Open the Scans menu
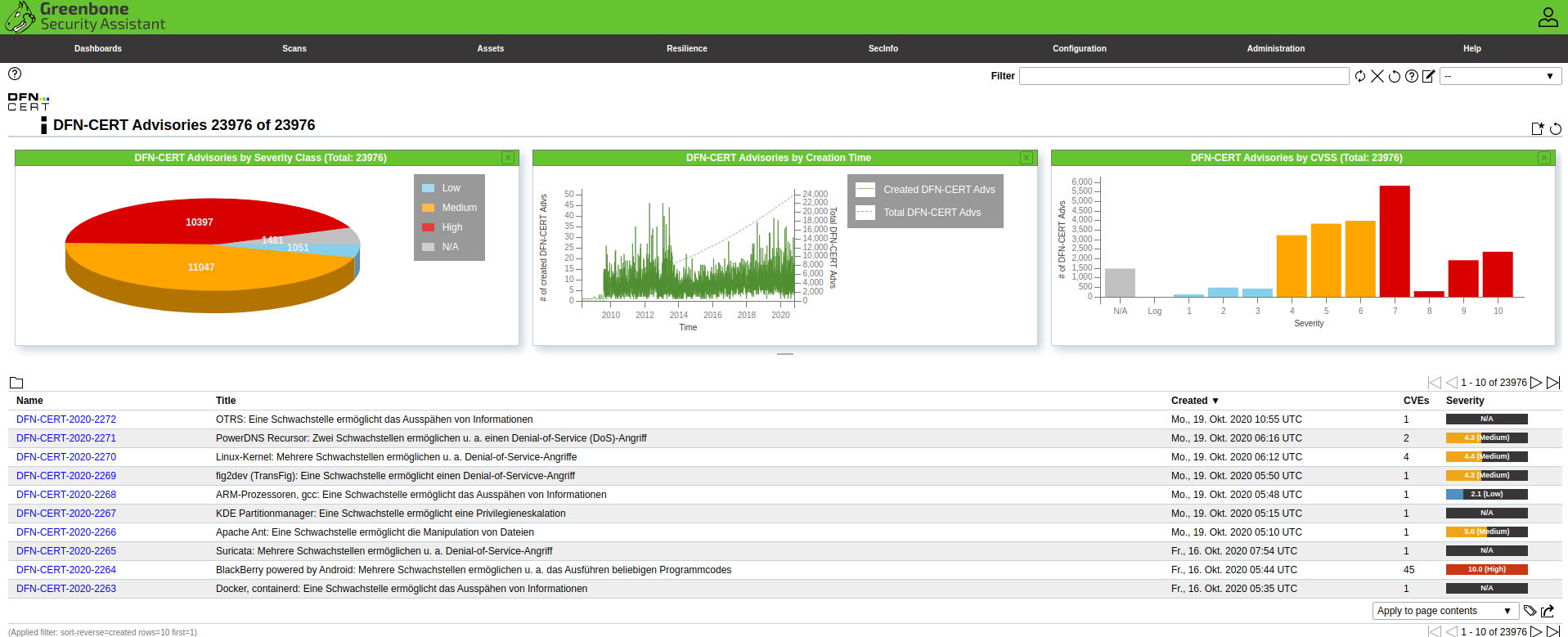Viewport: 1568px width, 637px height. pos(294,48)
